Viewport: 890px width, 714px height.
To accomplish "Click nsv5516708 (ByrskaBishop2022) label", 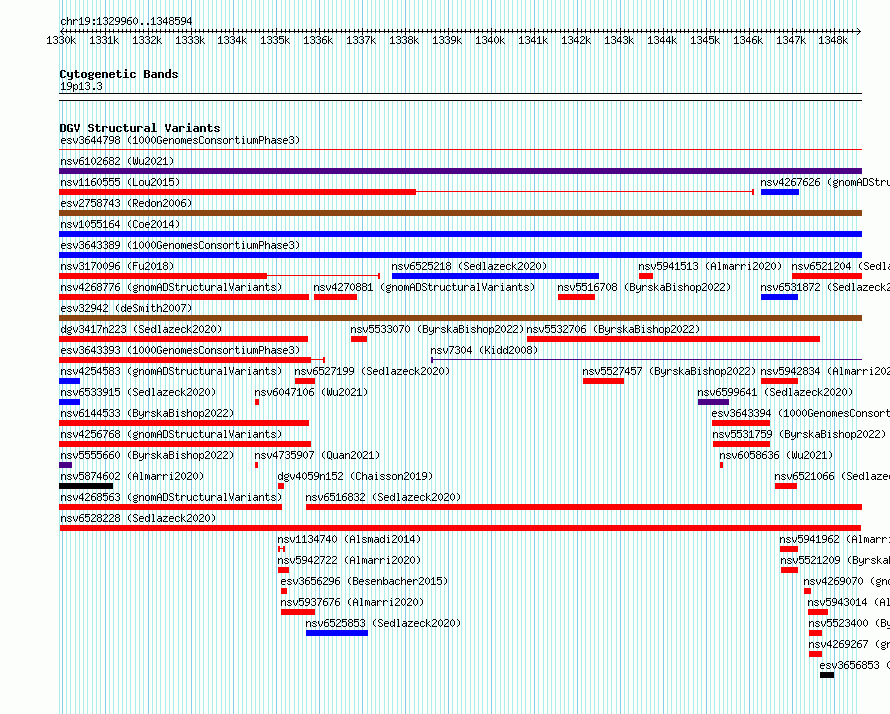I will [x=644, y=287].
